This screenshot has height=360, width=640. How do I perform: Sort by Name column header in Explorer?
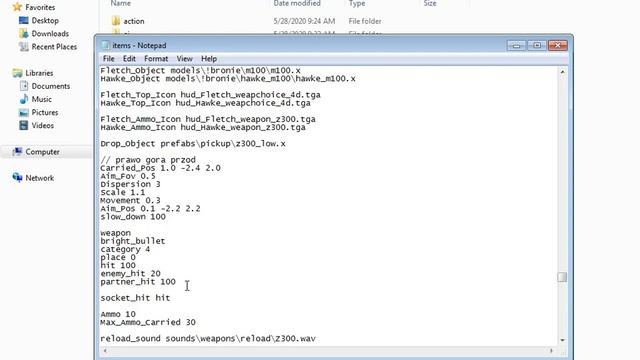121,3
